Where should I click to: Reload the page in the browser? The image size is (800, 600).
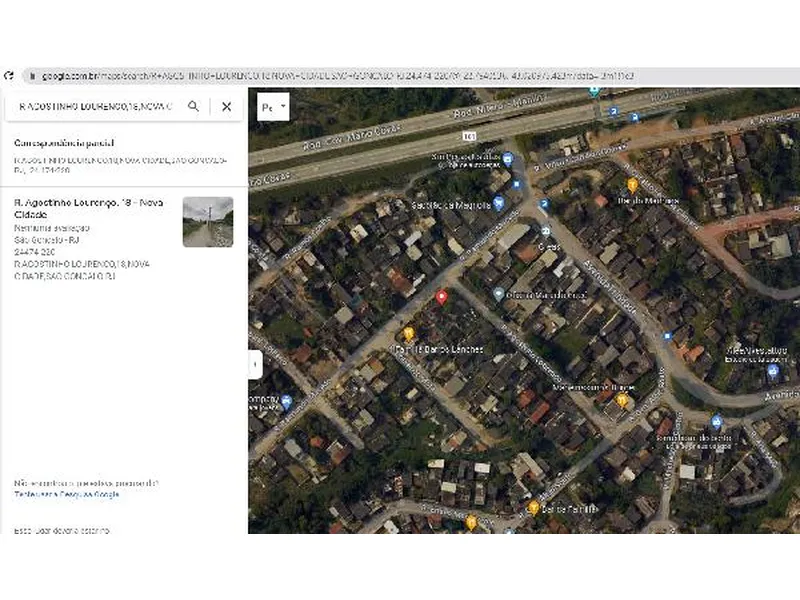pos(9,76)
